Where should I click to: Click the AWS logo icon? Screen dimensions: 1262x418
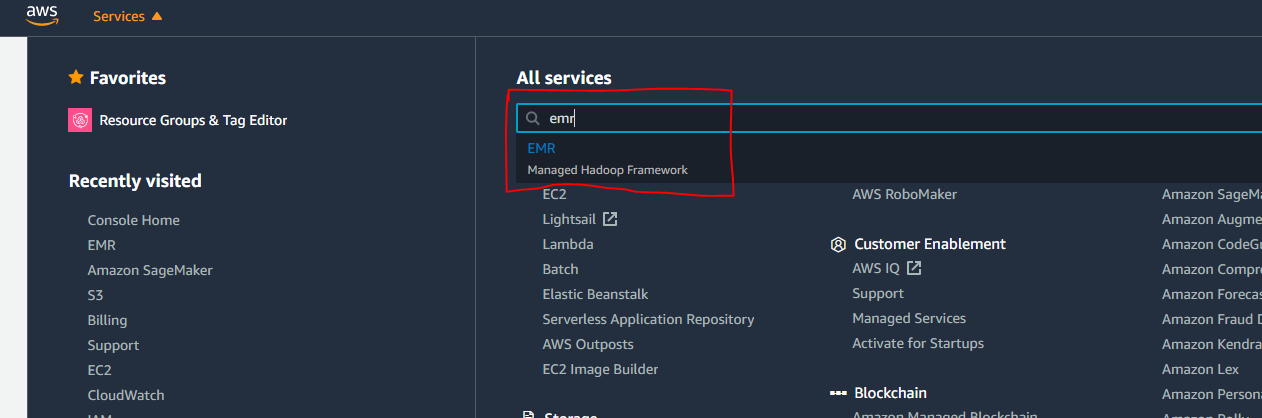43,14
